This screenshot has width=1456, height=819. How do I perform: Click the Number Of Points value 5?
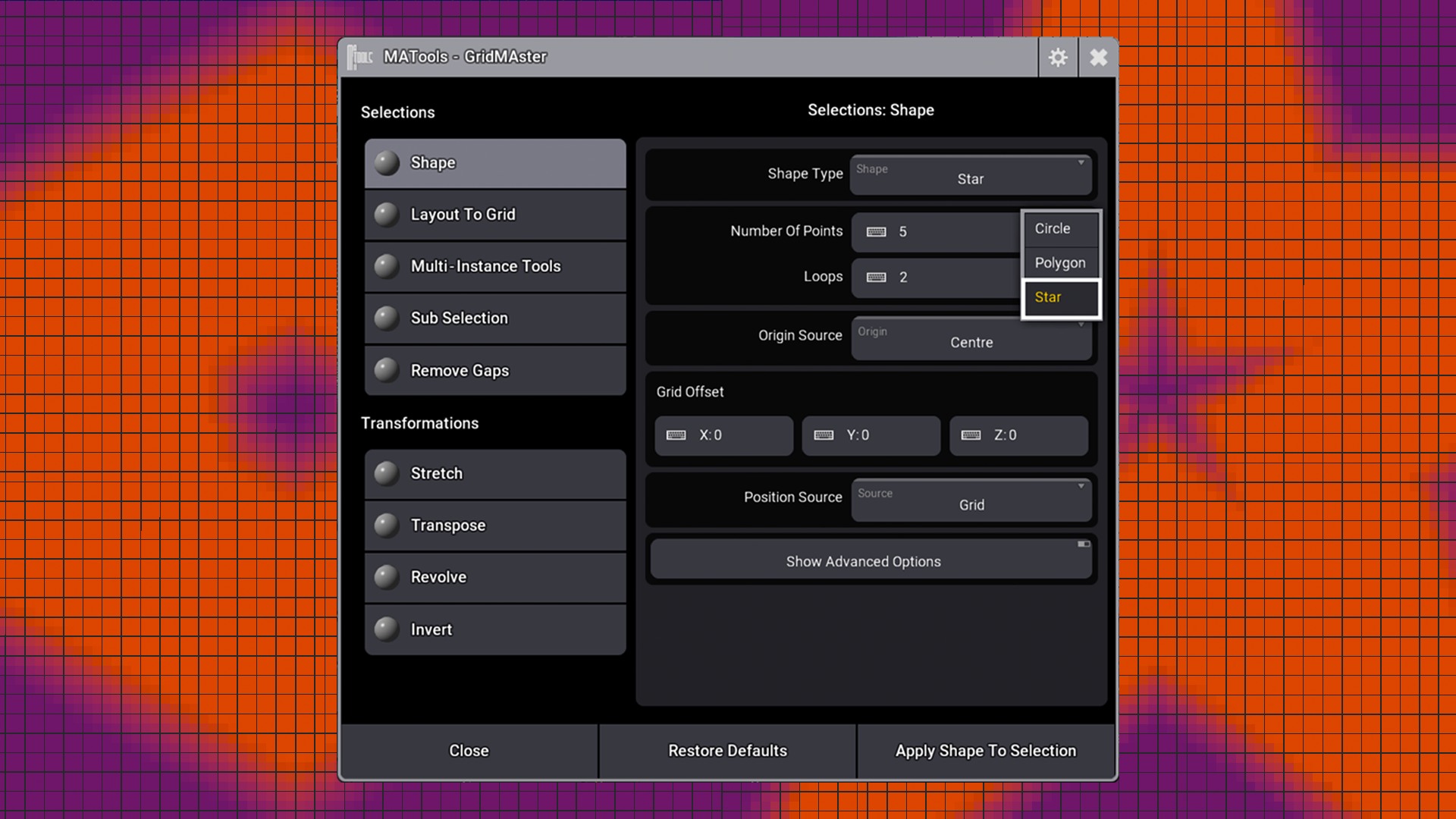902,232
